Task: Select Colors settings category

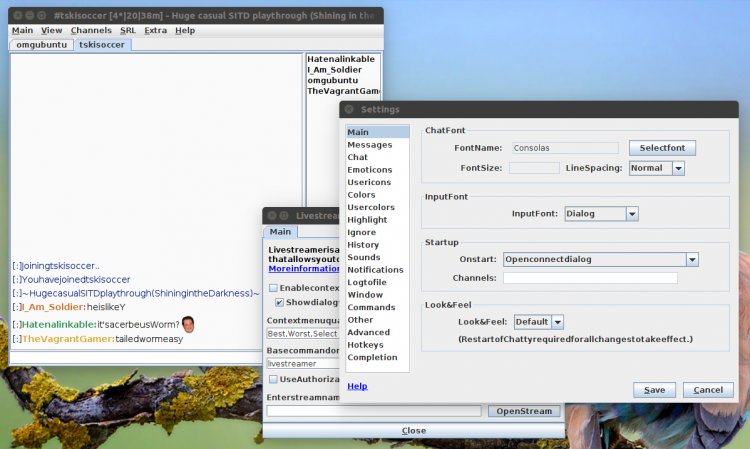Action: 377,195
